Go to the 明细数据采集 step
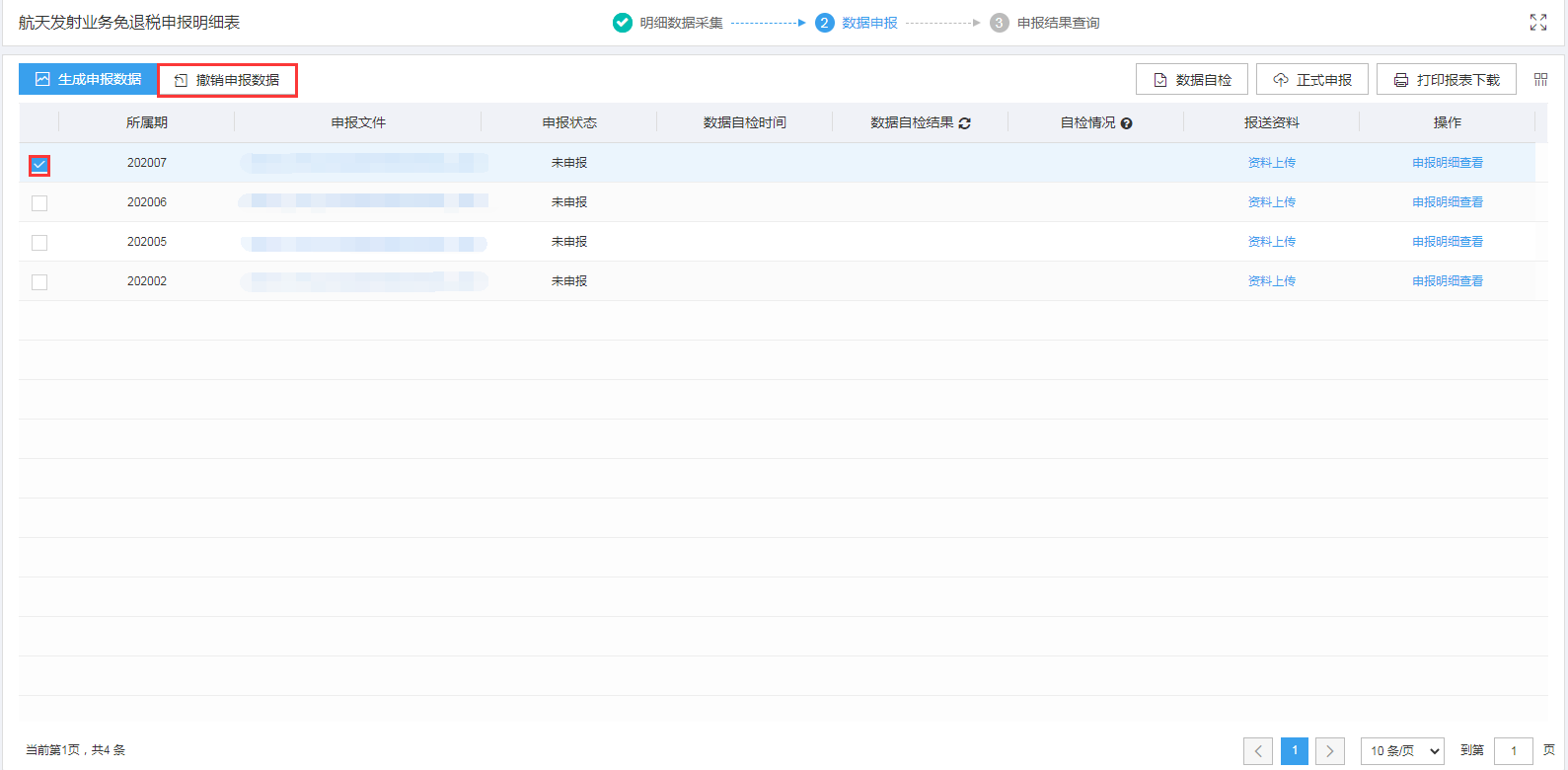Screen dimensions: 1568x770 tap(681, 23)
